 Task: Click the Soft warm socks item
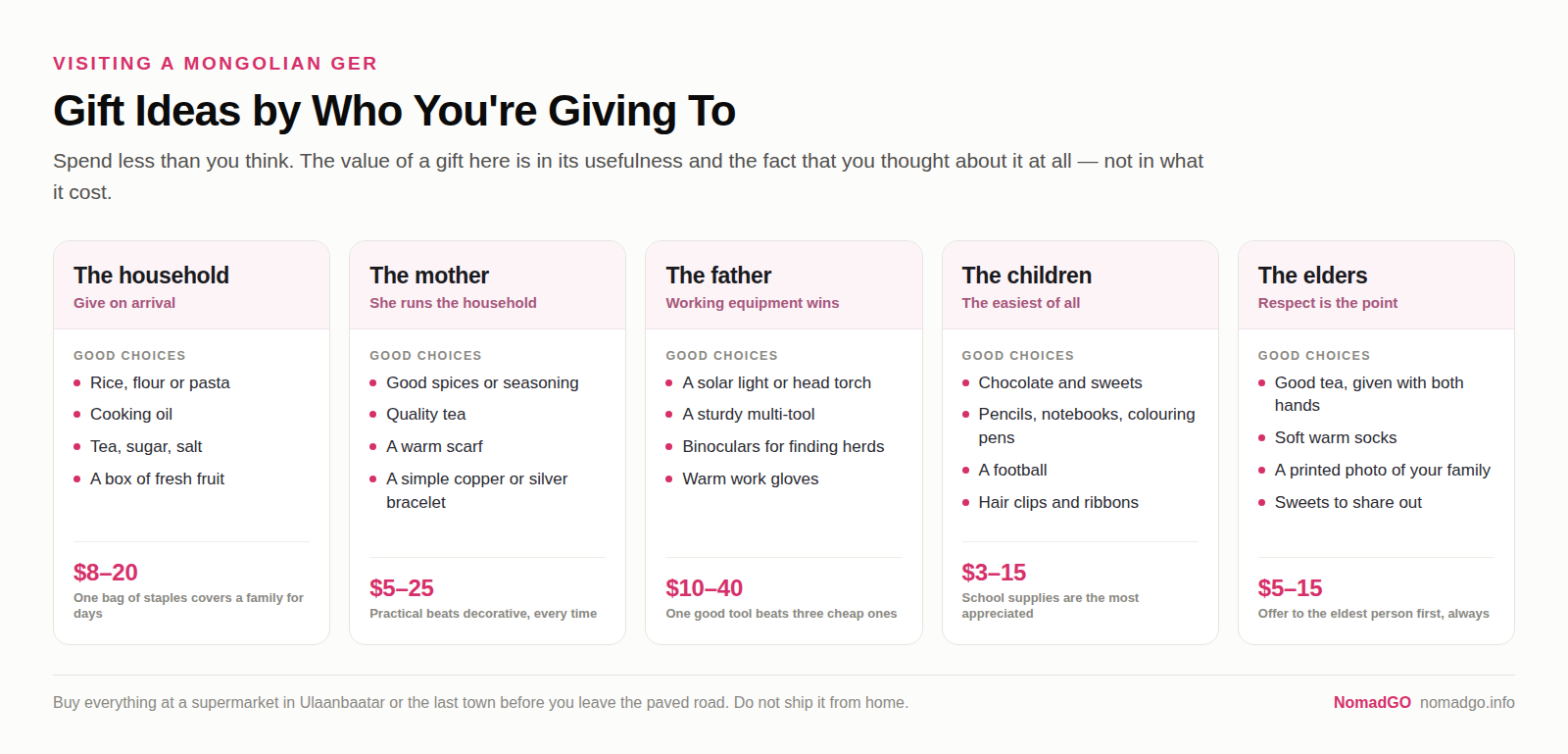[x=1336, y=437]
